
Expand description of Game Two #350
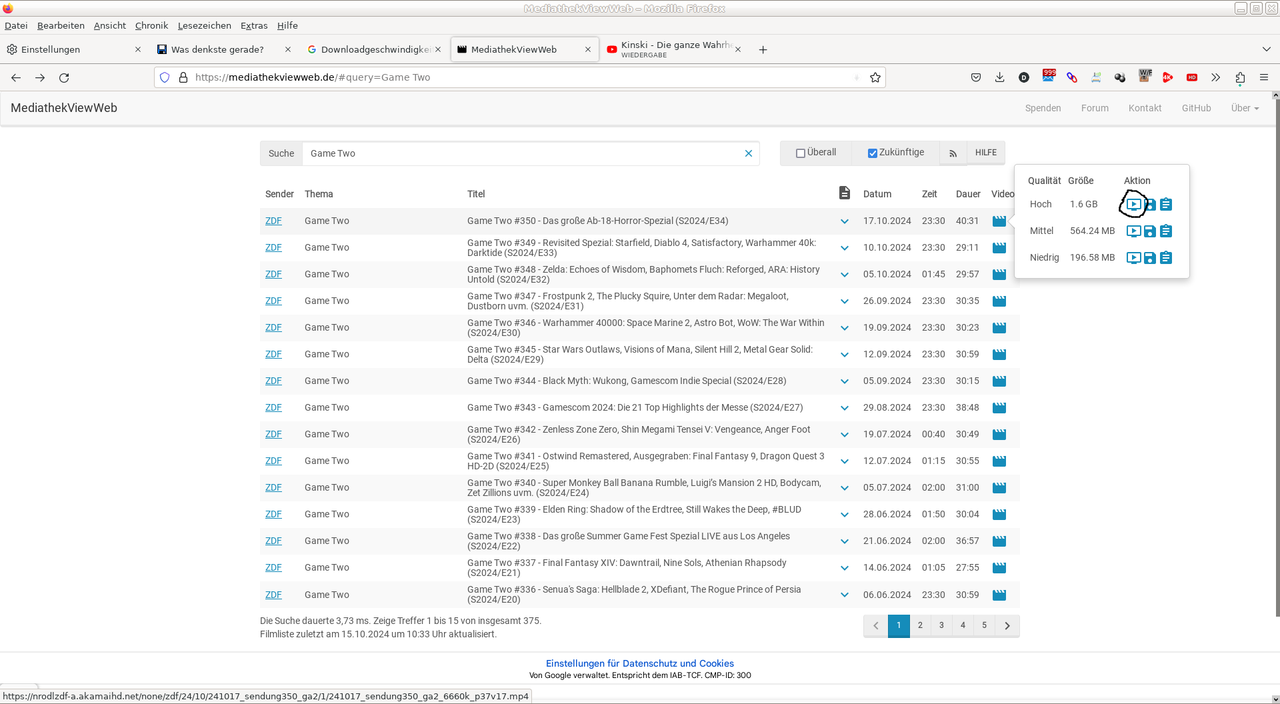[x=845, y=221]
